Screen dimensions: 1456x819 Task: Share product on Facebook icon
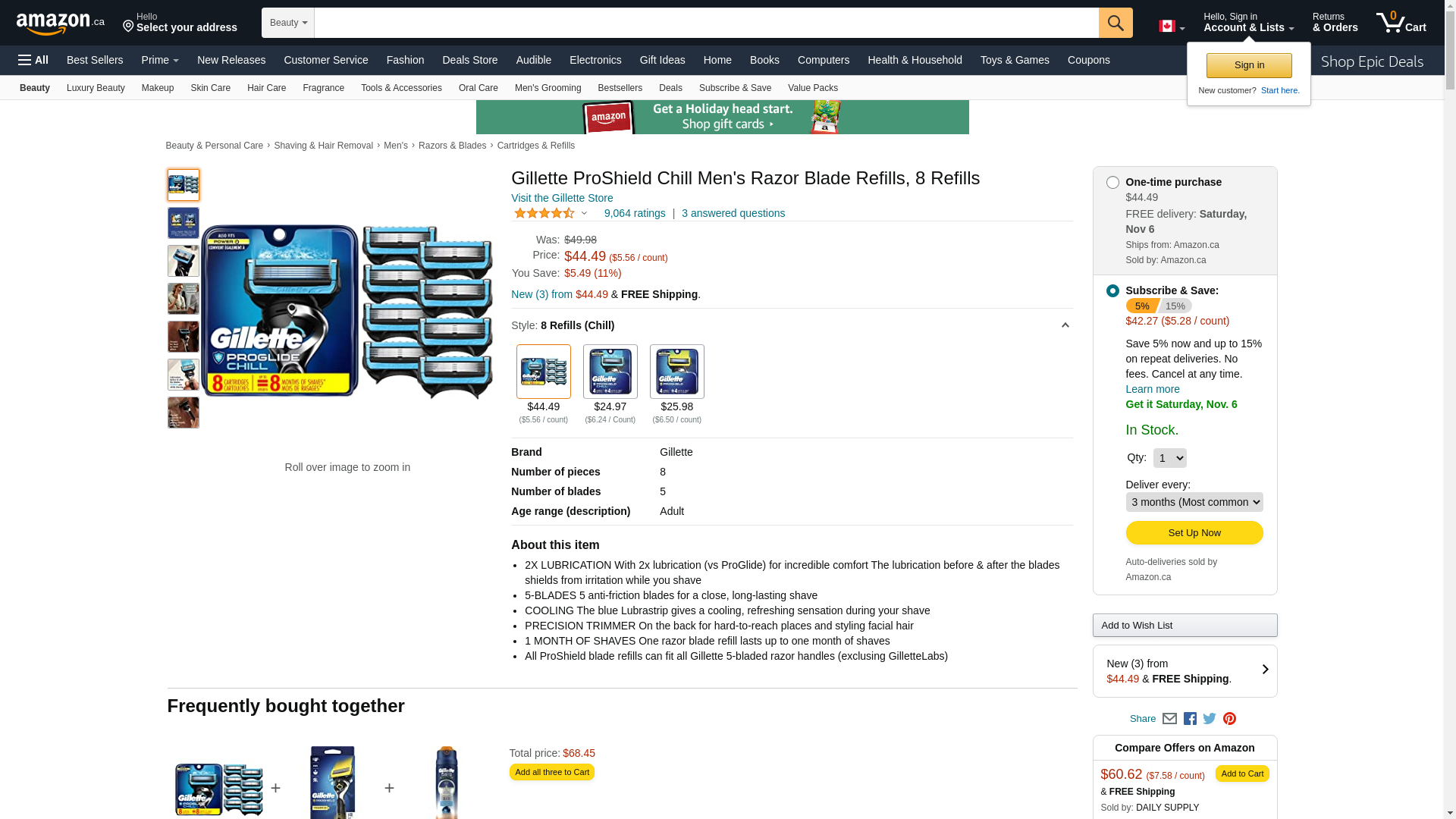point(1190,719)
